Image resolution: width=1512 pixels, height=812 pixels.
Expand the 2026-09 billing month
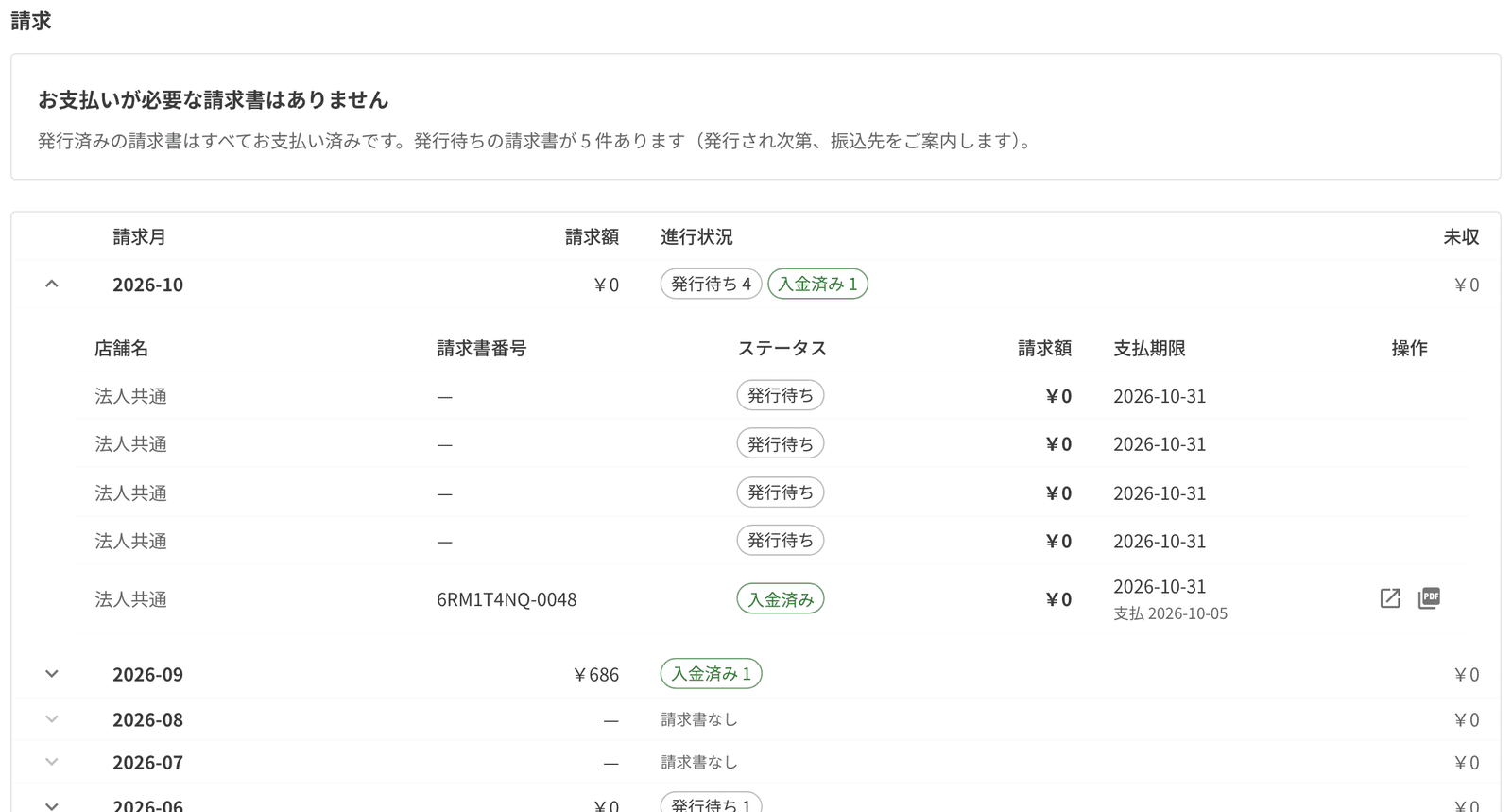coord(52,674)
